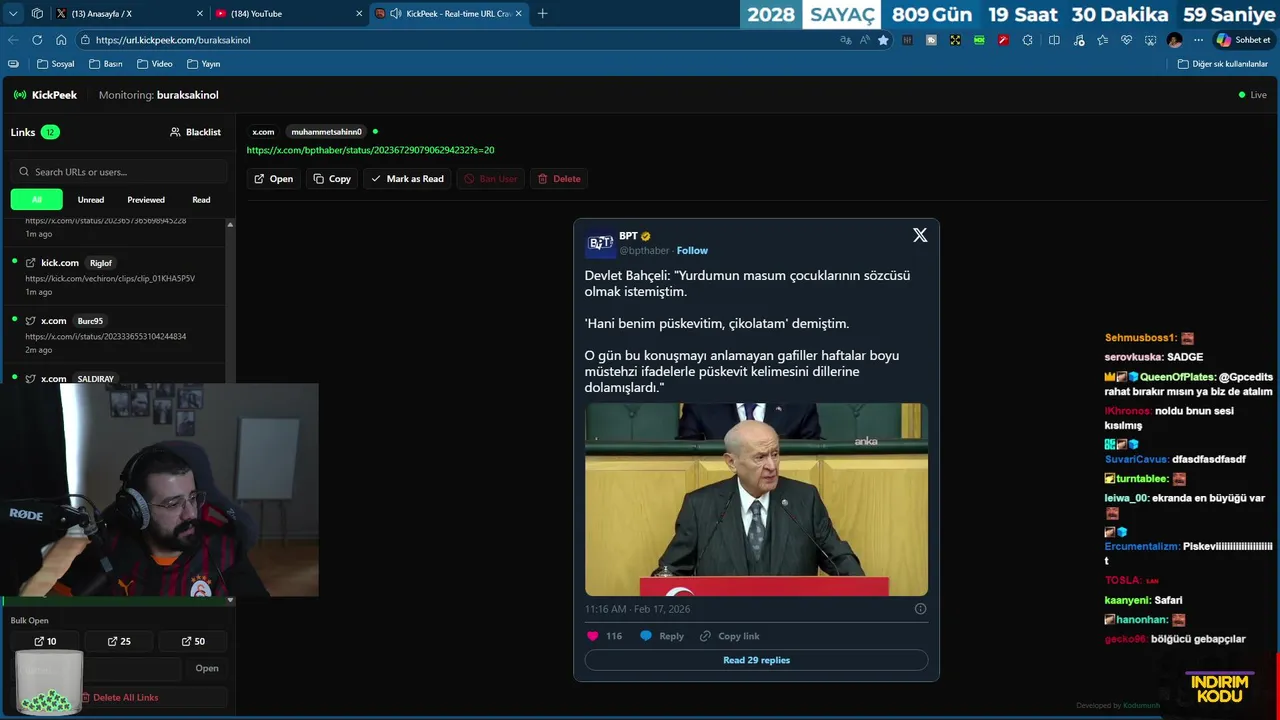Bulk open 25 links
The height and width of the screenshot is (720, 1280).
pos(119,642)
